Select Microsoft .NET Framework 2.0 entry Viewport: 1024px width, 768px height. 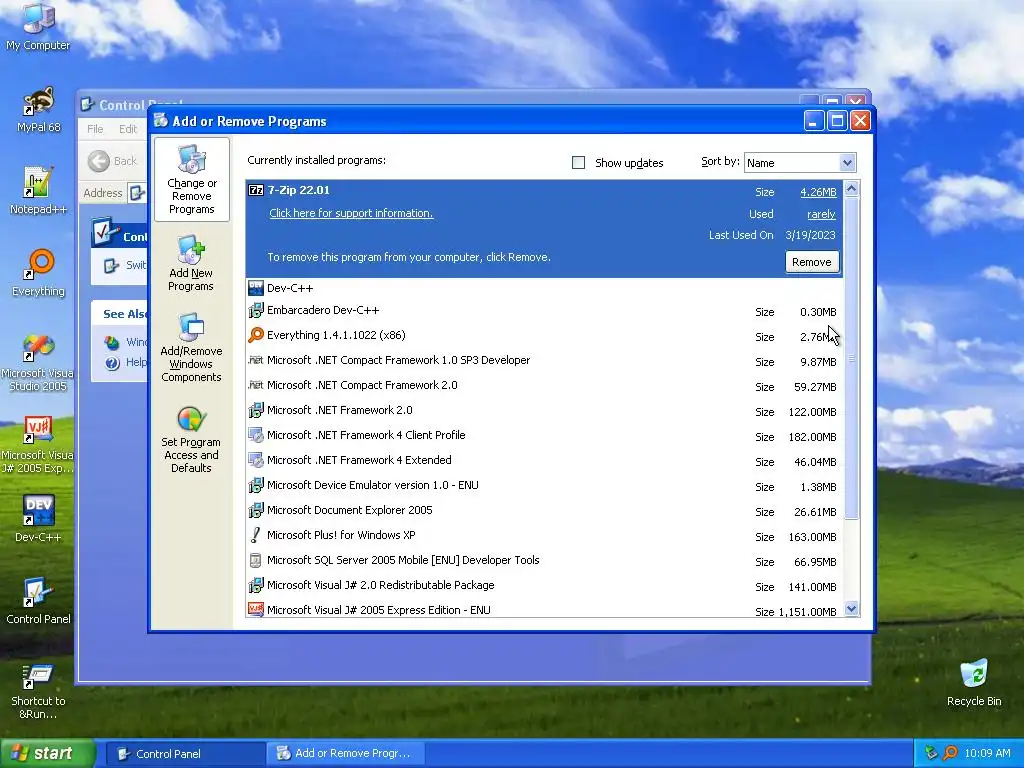click(x=545, y=410)
